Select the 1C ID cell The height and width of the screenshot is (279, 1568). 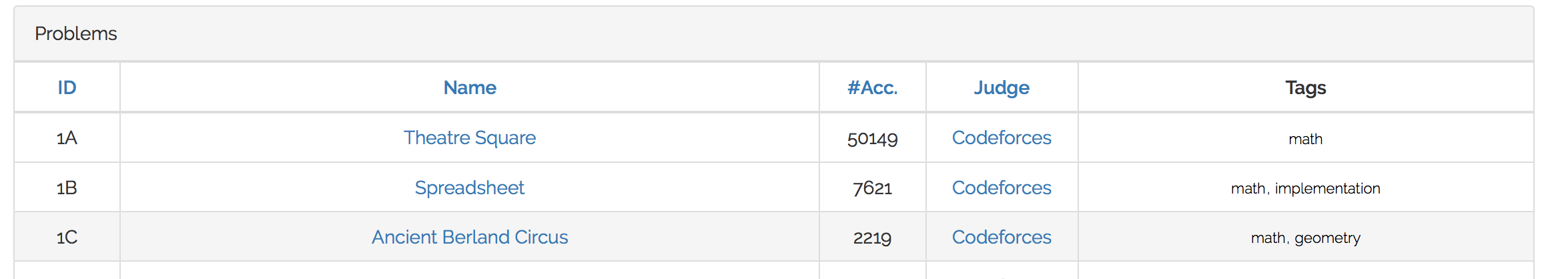[67, 238]
